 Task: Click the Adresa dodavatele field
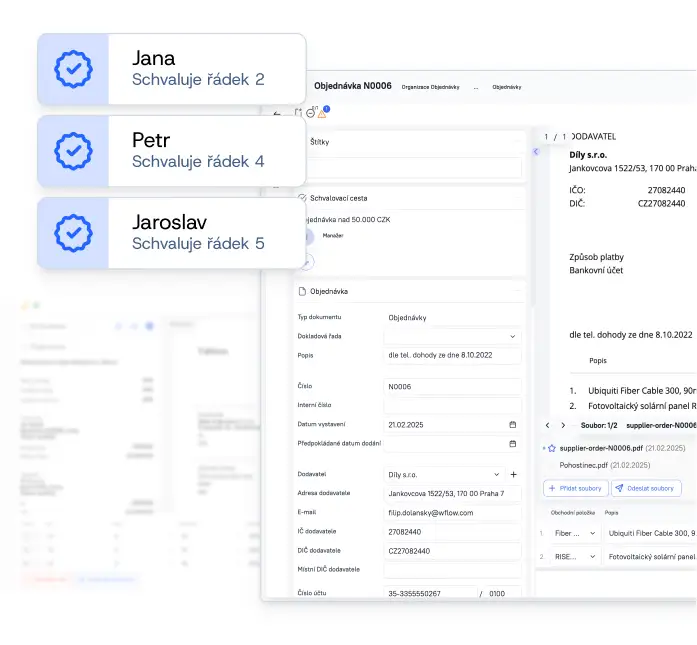coord(452,493)
